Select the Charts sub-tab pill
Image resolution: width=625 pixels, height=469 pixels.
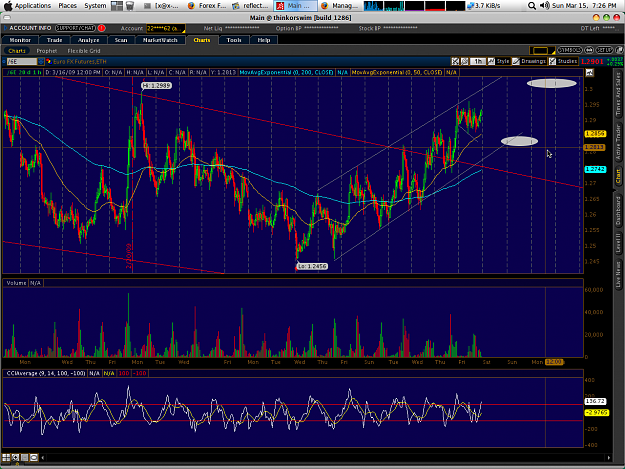(17, 51)
